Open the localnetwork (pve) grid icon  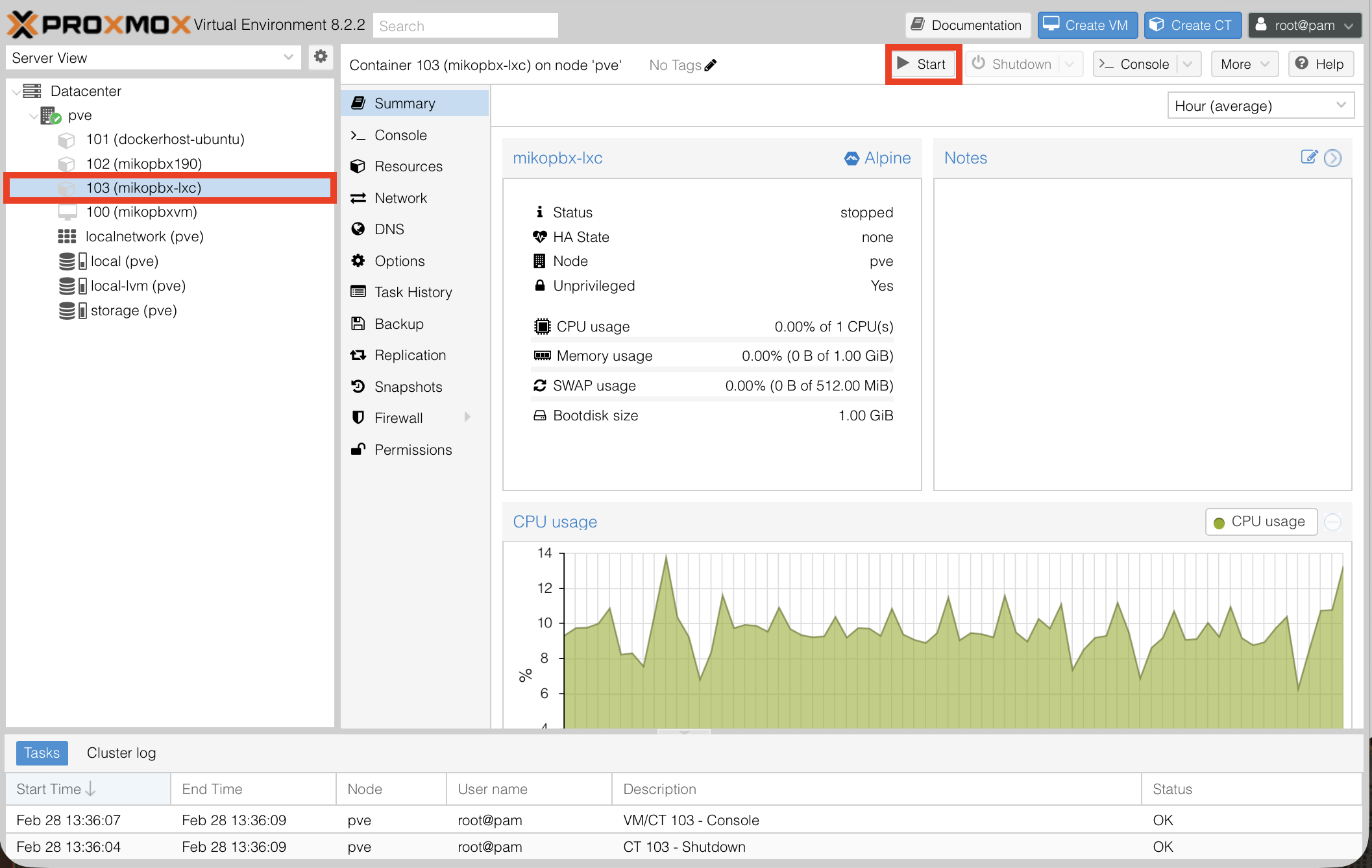coord(67,237)
